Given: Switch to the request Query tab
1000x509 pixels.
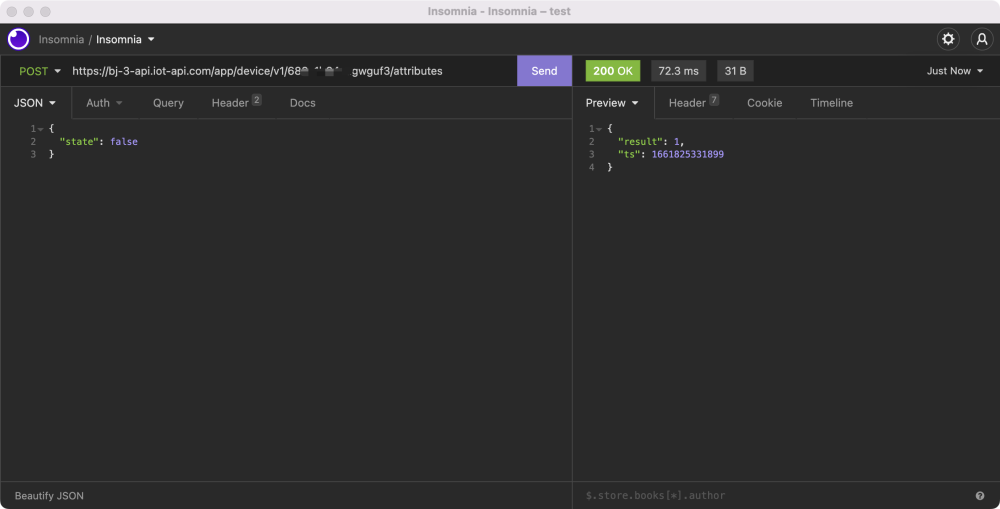Looking at the screenshot, I should point(168,103).
